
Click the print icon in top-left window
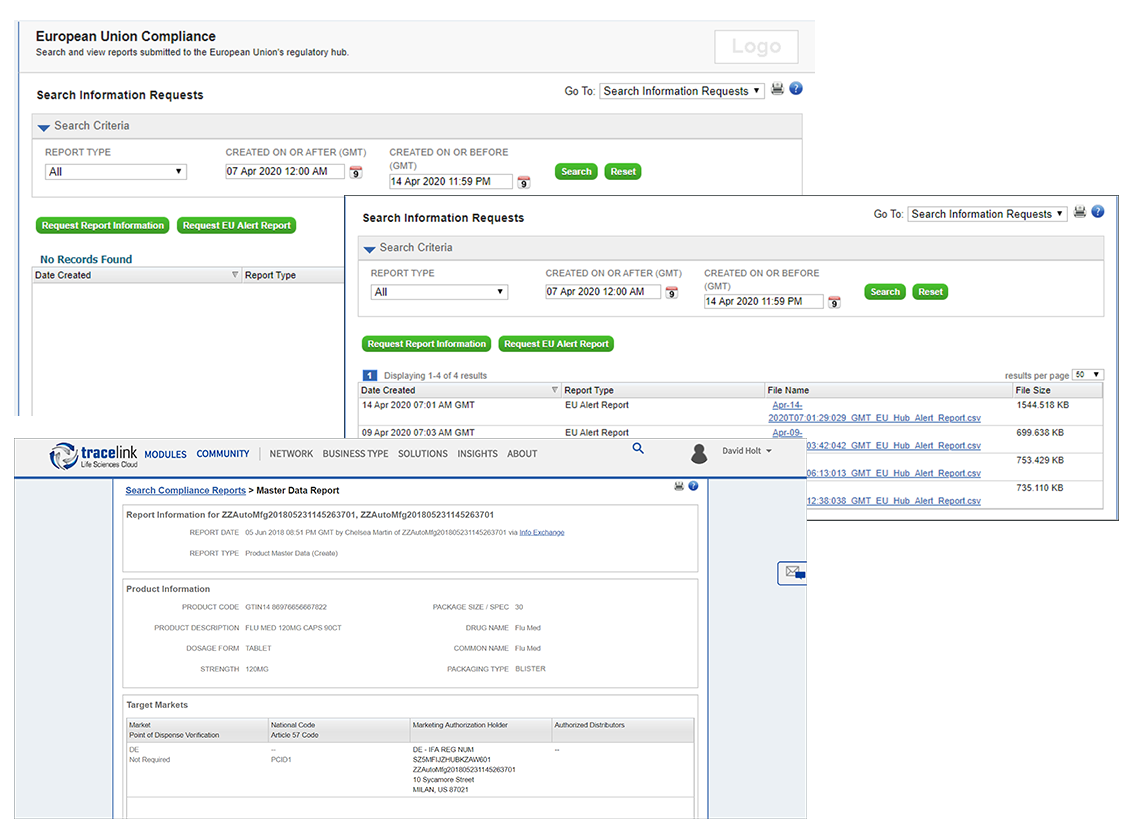777,89
